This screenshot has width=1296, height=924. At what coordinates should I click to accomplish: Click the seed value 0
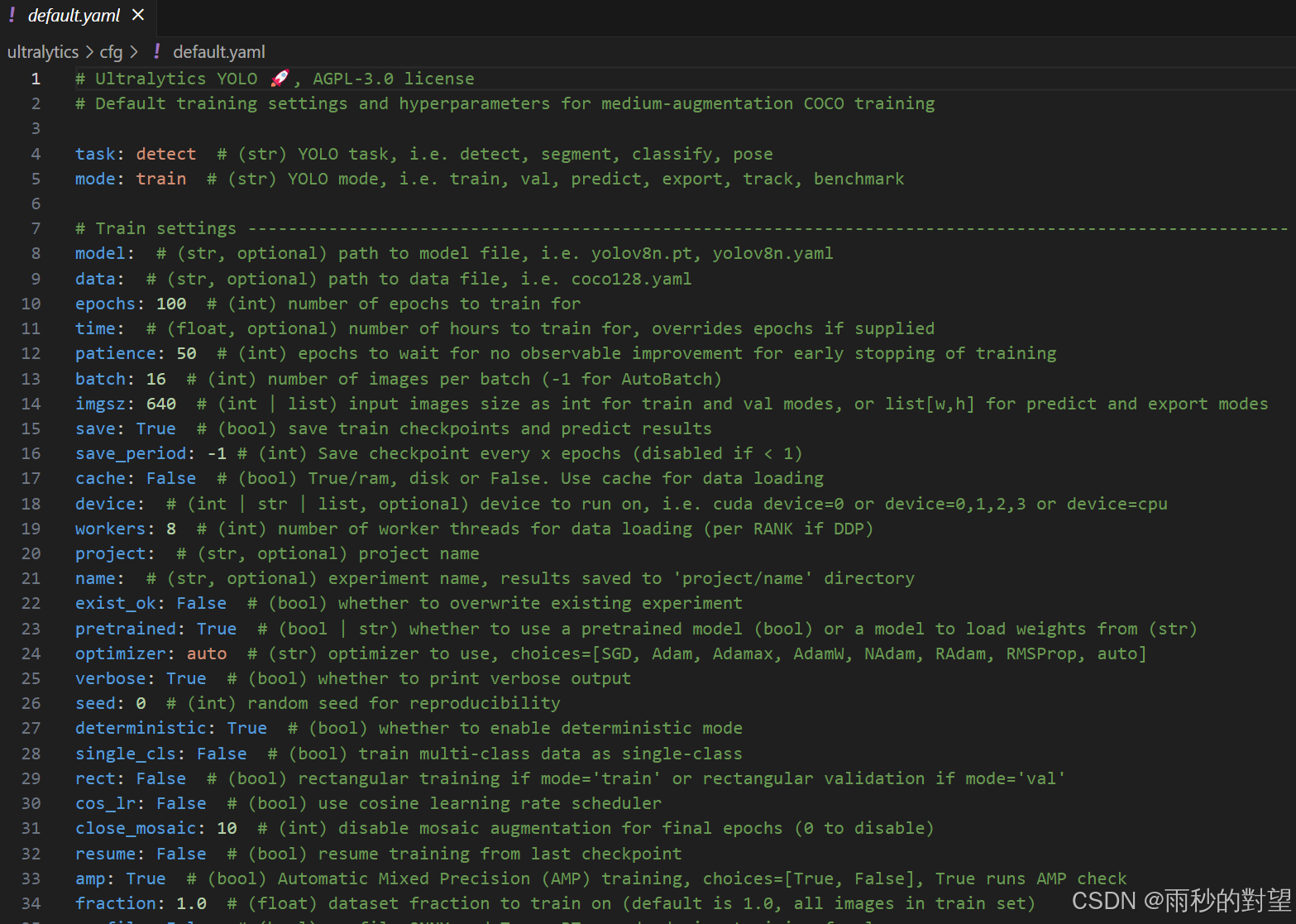[x=141, y=703]
